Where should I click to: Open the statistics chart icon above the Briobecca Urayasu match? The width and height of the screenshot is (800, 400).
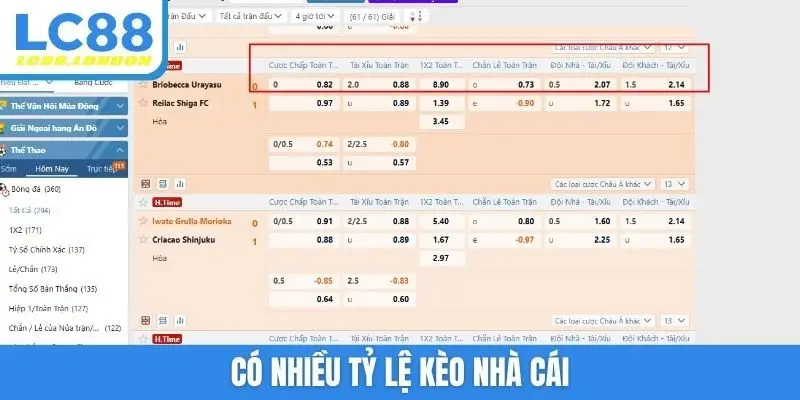[x=180, y=47]
